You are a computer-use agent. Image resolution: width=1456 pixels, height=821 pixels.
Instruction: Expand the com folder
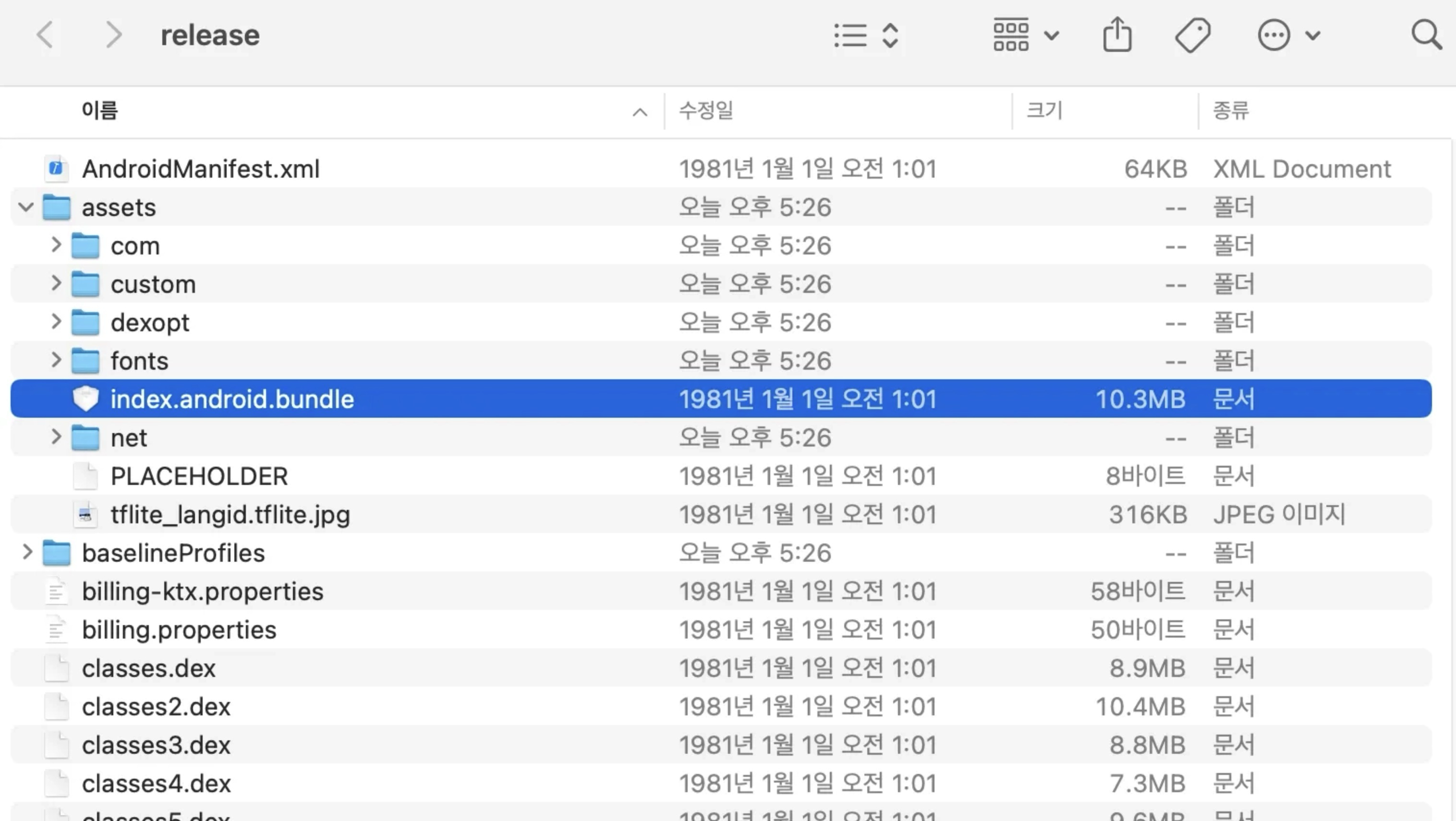click(55, 245)
